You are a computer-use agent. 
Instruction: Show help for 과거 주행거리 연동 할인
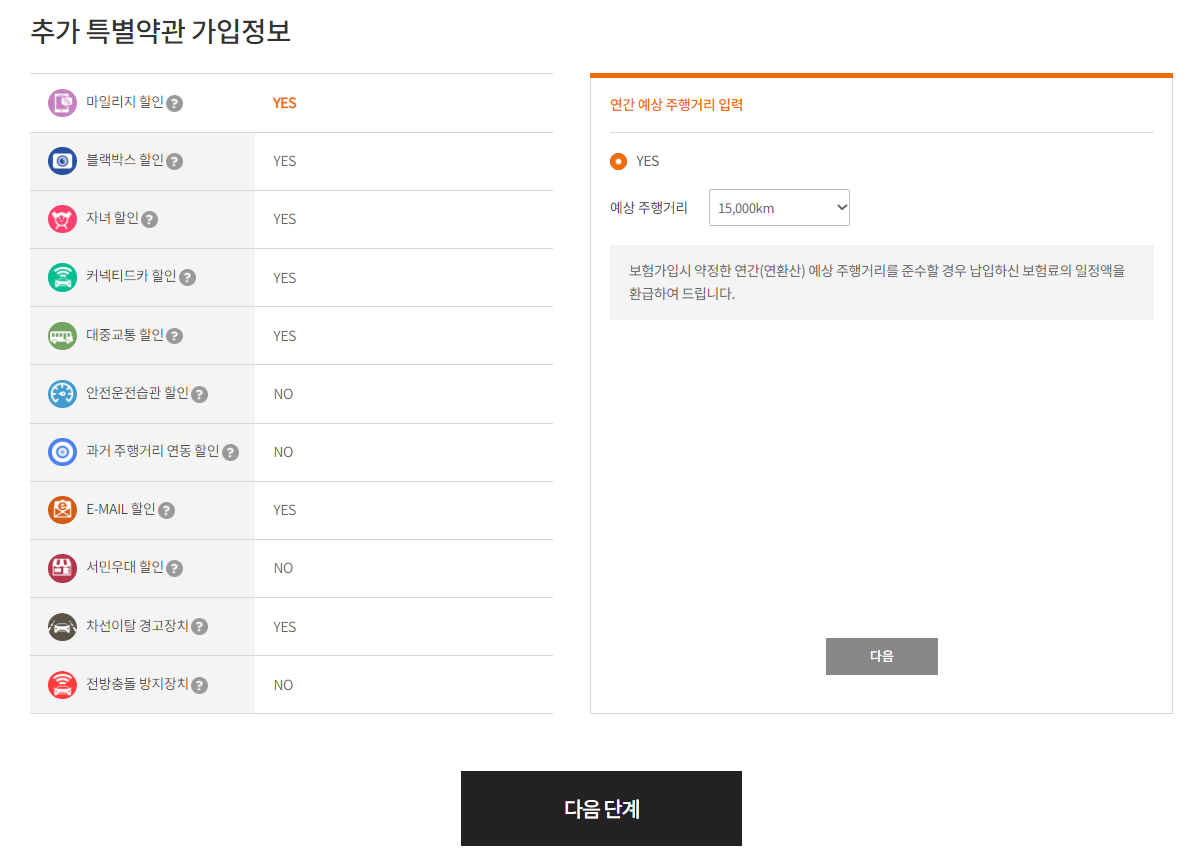click(x=230, y=452)
